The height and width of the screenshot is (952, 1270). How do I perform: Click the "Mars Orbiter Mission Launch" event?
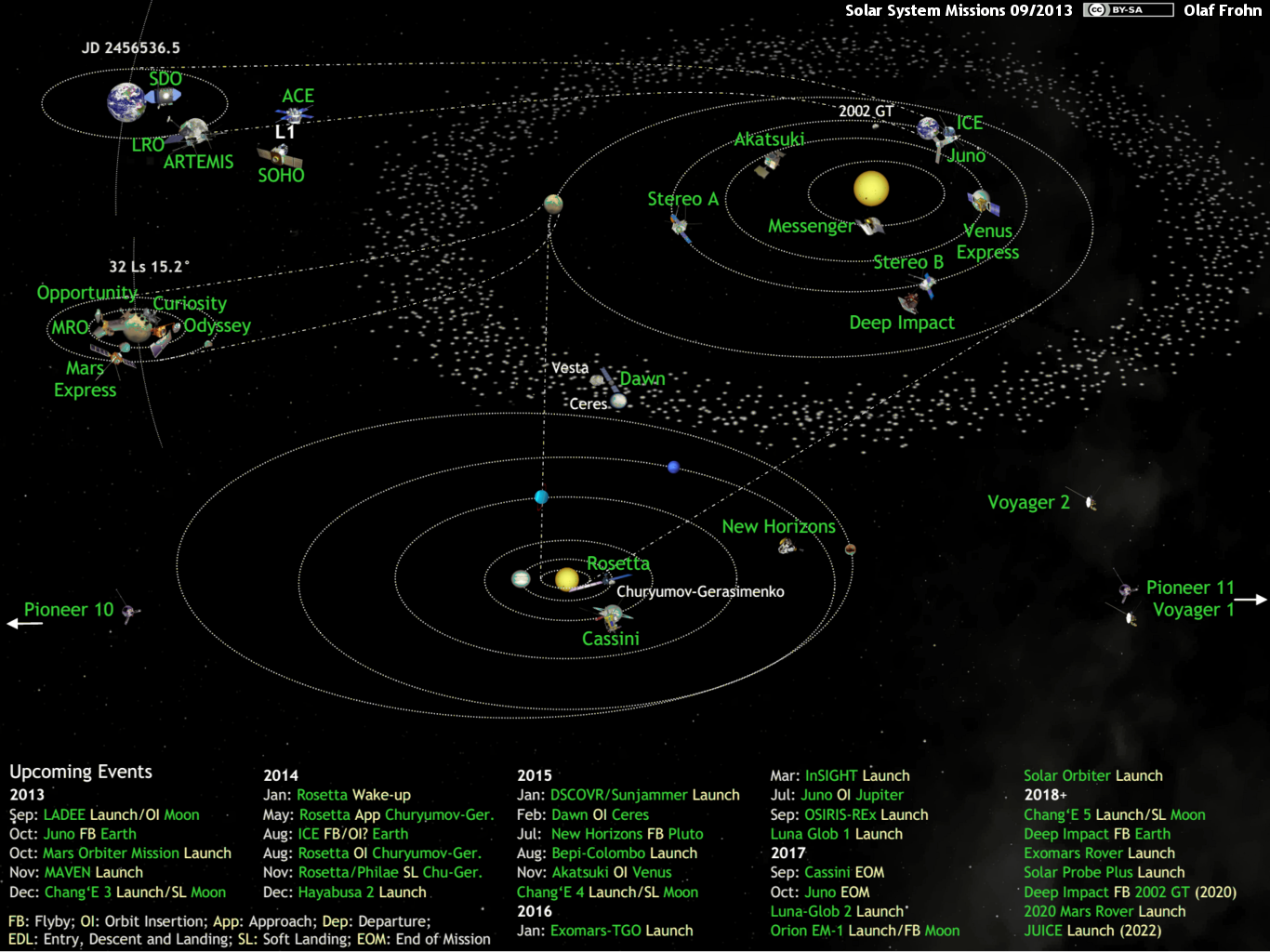click(x=137, y=853)
